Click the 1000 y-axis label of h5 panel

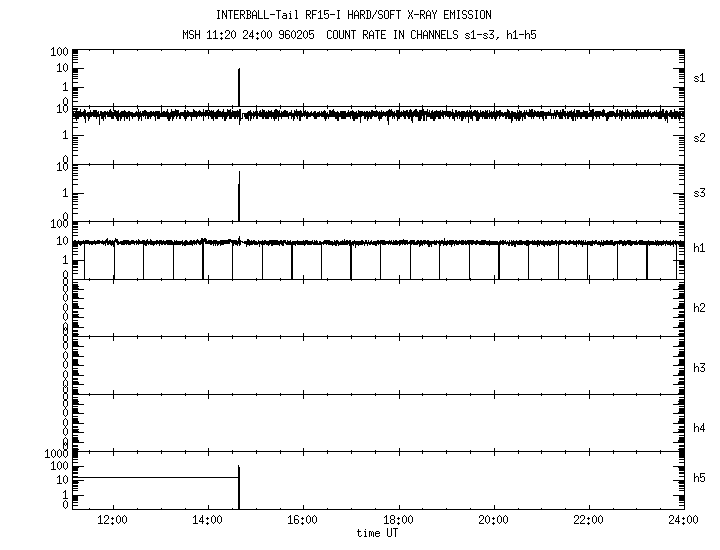point(54,453)
